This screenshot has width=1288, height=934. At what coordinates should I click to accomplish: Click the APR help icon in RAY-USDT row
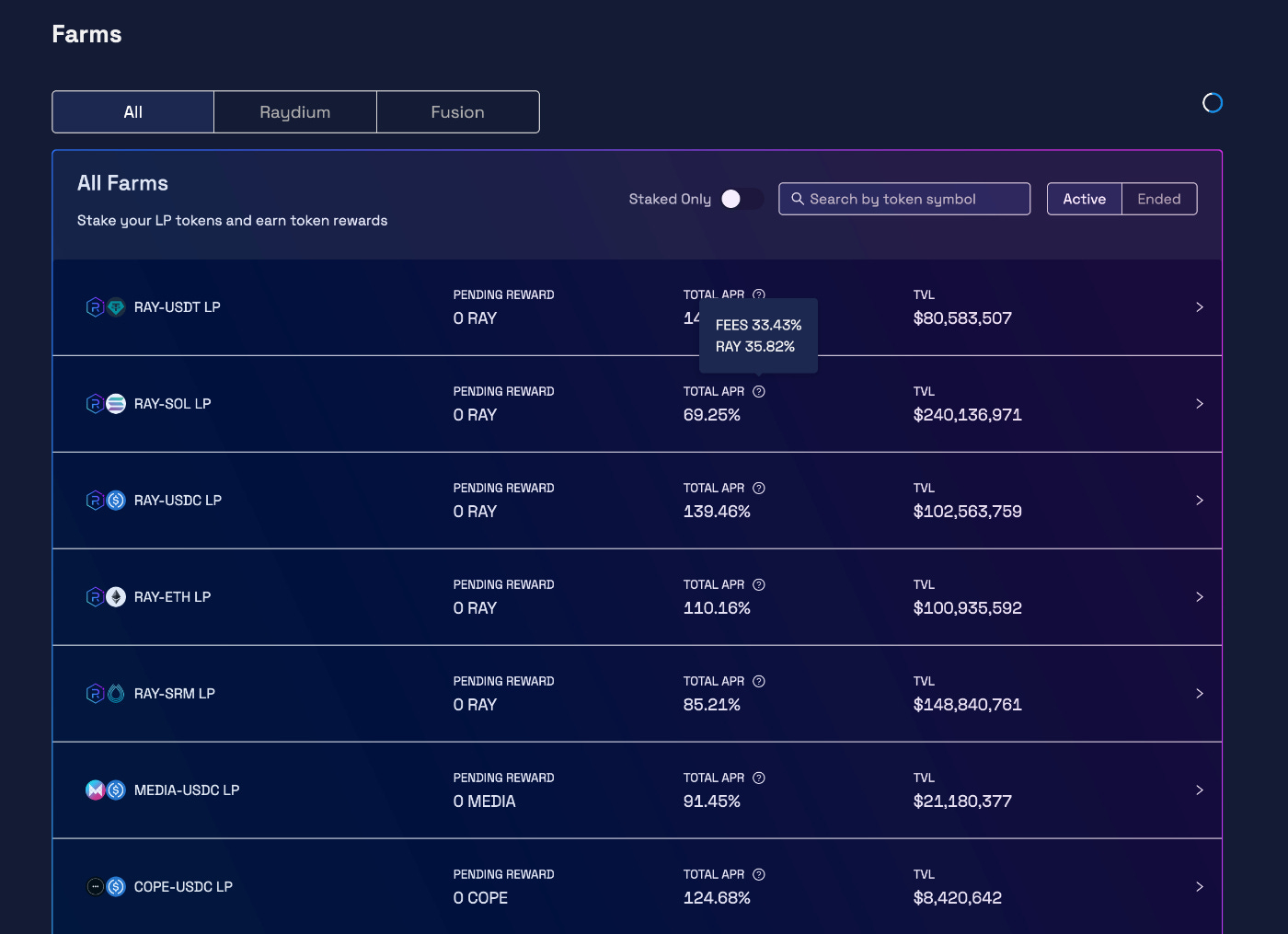759,294
